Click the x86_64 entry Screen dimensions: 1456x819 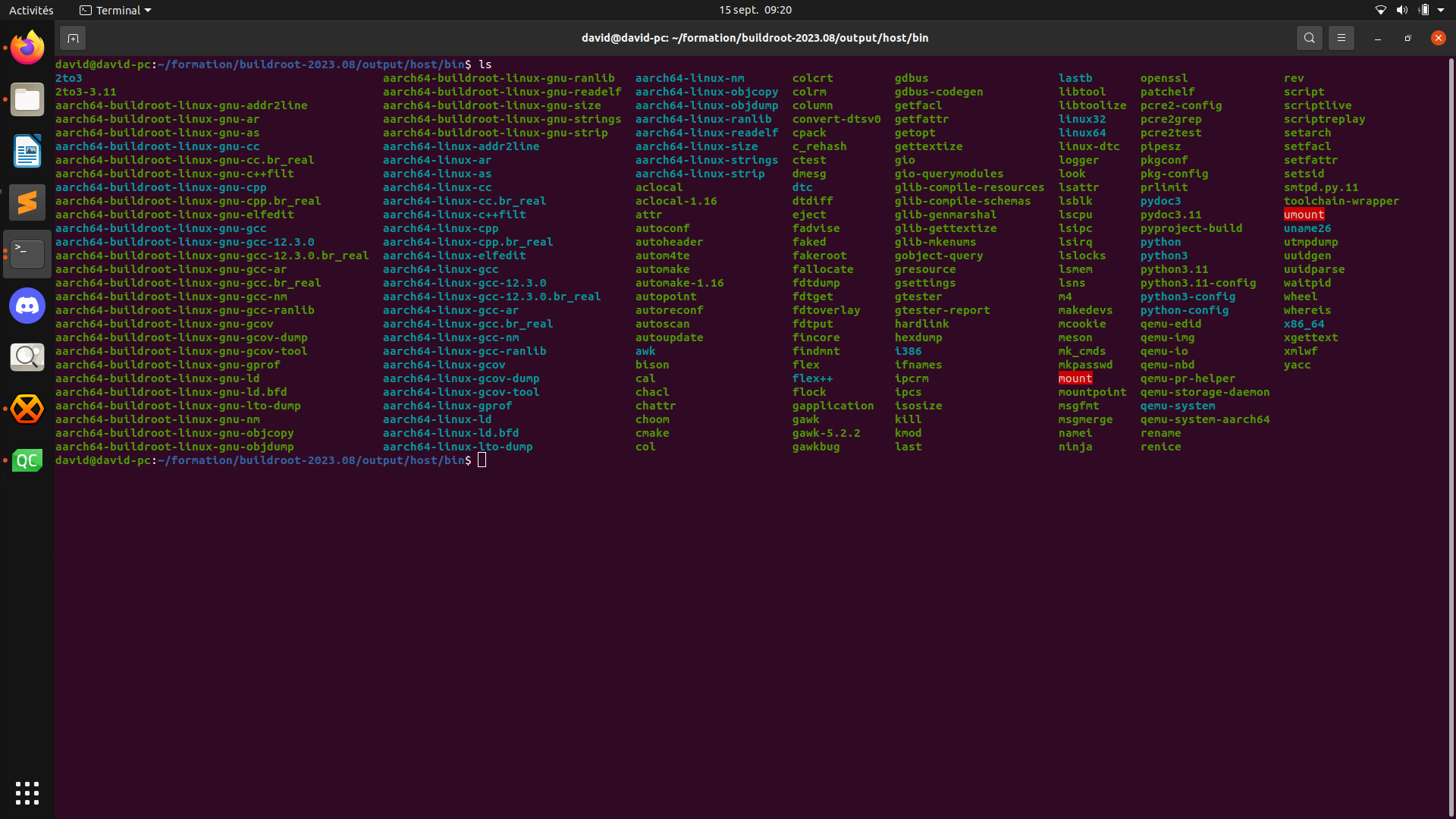click(x=1304, y=324)
